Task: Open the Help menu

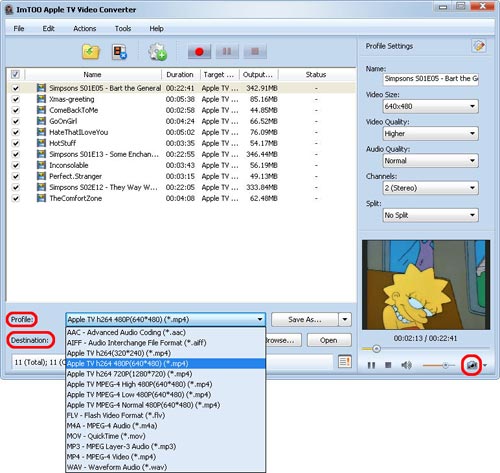Action: 156,28
